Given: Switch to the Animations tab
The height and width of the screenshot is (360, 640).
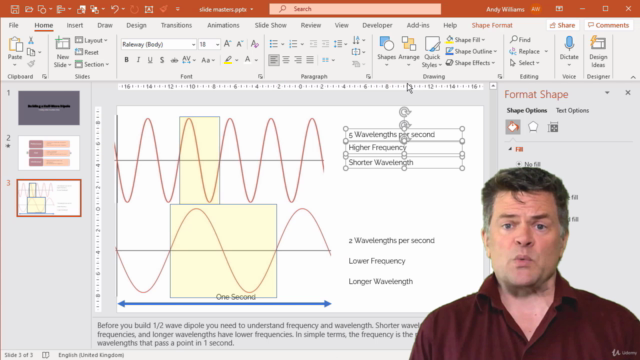Looking at the screenshot, I should pos(223,25).
